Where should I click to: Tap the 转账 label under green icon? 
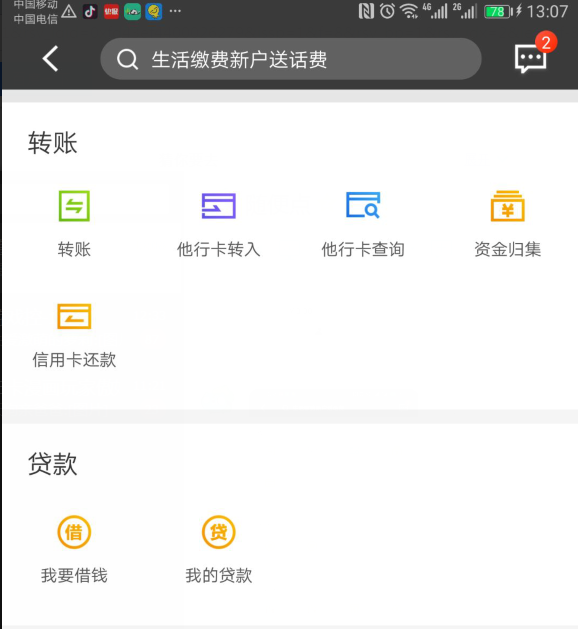pos(74,249)
